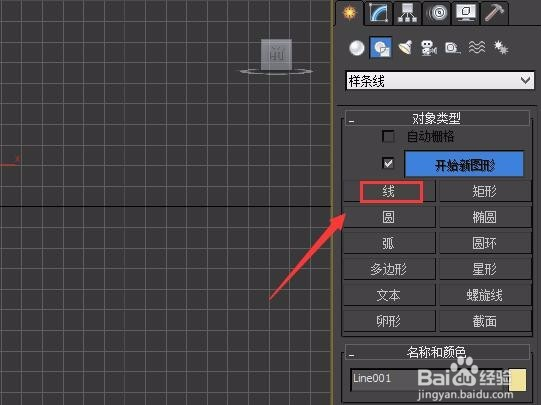Viewport: 541px width, 405px height.
Task: Select the Shapes category icon
Action: click(x=381, y=48)
